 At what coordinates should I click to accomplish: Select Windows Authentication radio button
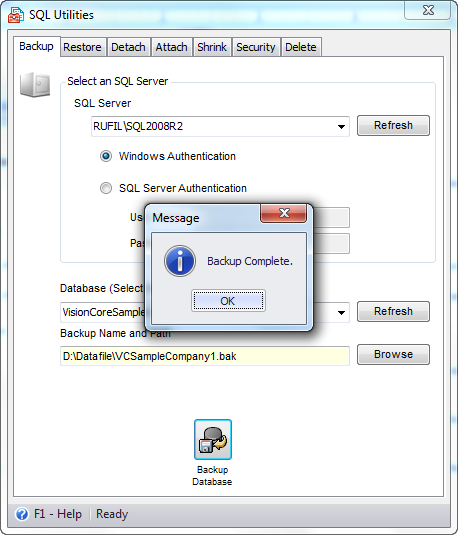click(x=106, y=156)
